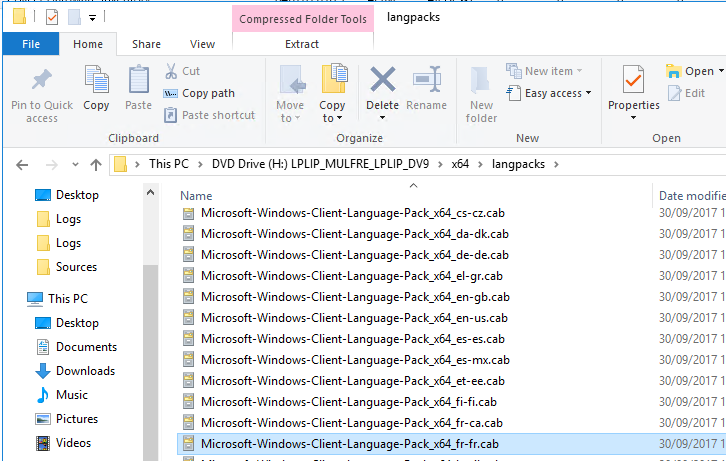This screenshot has width=726, height=461.
Task: Click the New folder icon
Action: (x=480, y=81)
